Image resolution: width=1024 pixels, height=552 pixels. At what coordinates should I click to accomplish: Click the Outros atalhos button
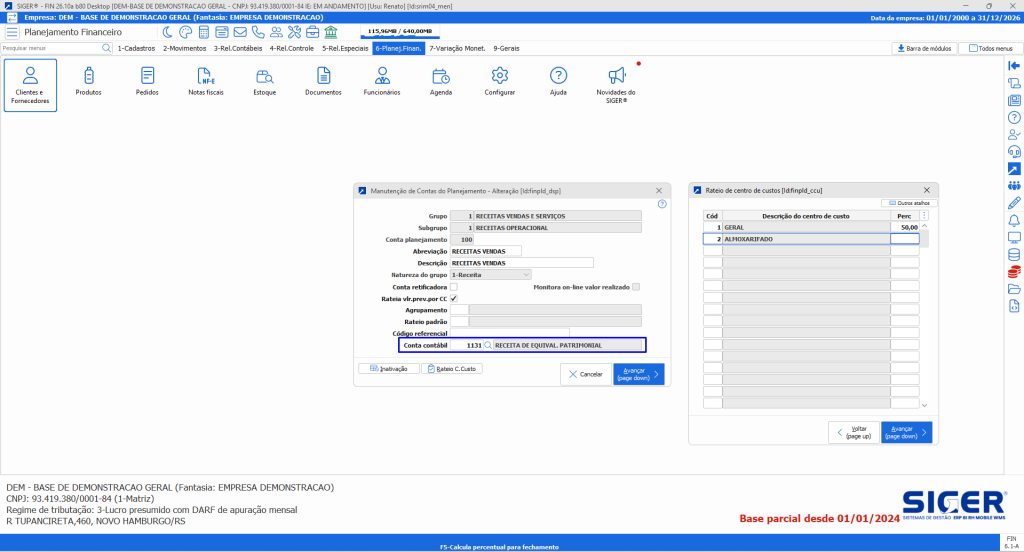click(x=909, y=203)
